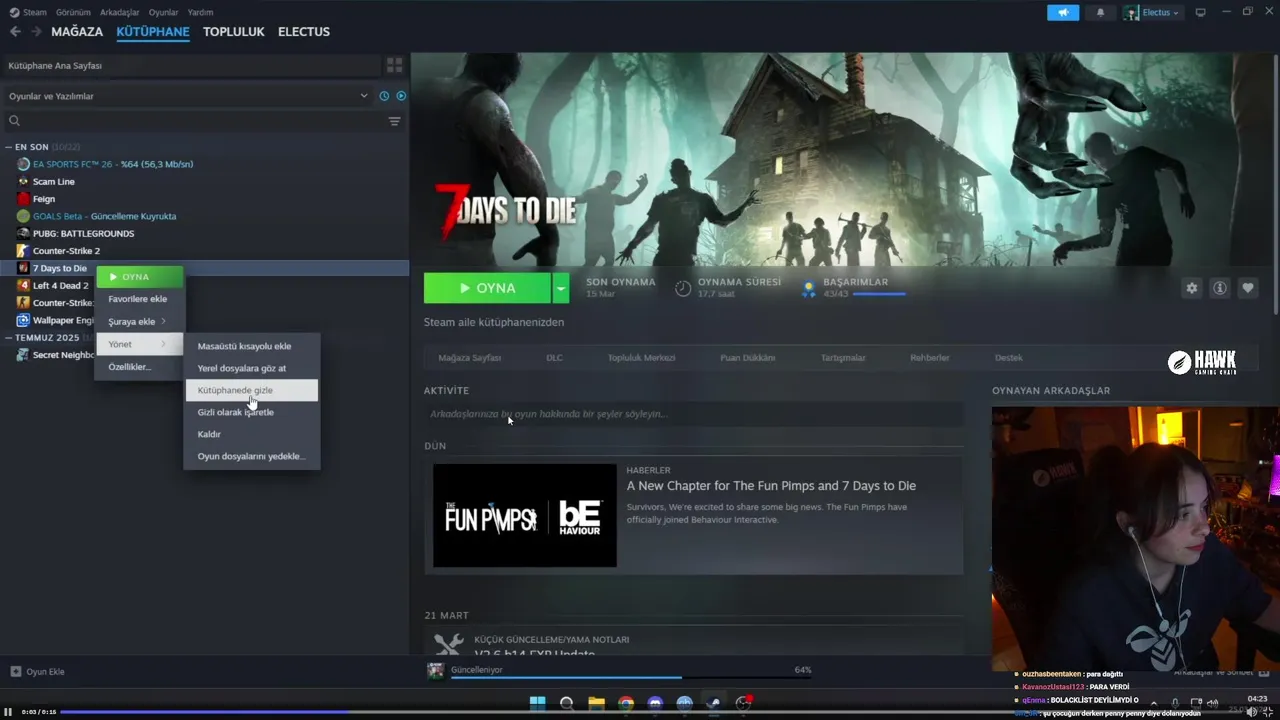Open the library grid view icon
This screenshot has height=720, width=1280.
point(395,65)
